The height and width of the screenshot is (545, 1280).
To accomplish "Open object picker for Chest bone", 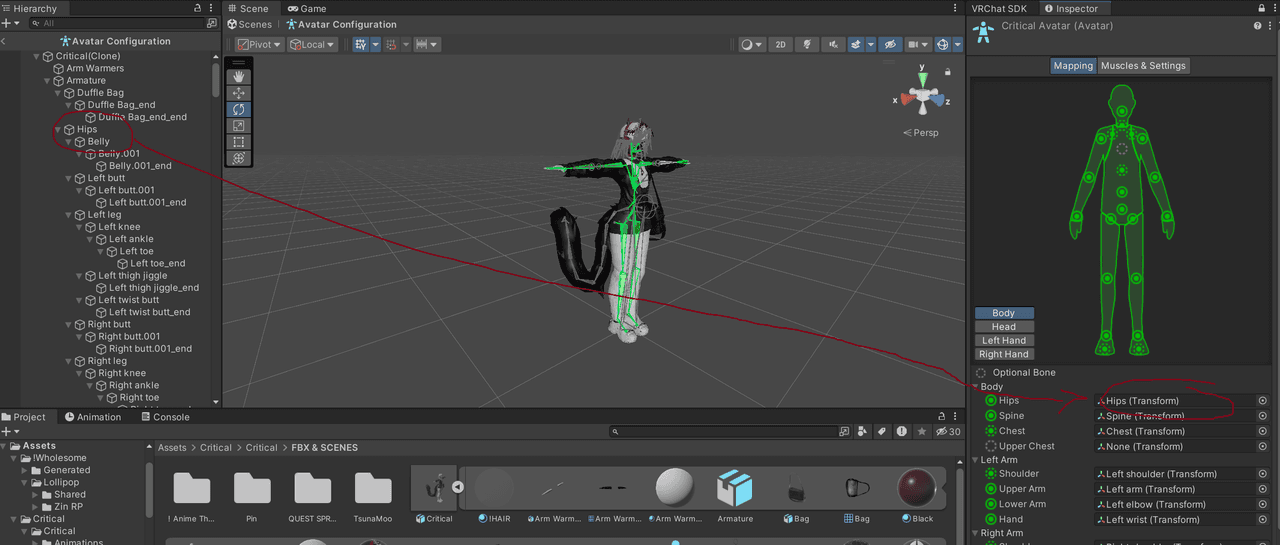I will (x=1262, y=431).
